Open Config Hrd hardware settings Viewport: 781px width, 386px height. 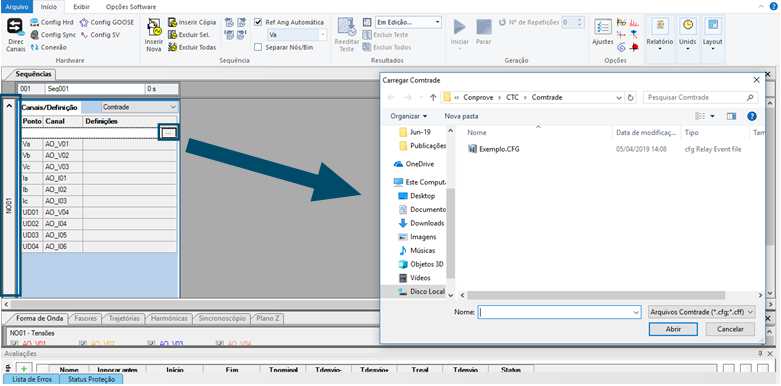point(52,22)
